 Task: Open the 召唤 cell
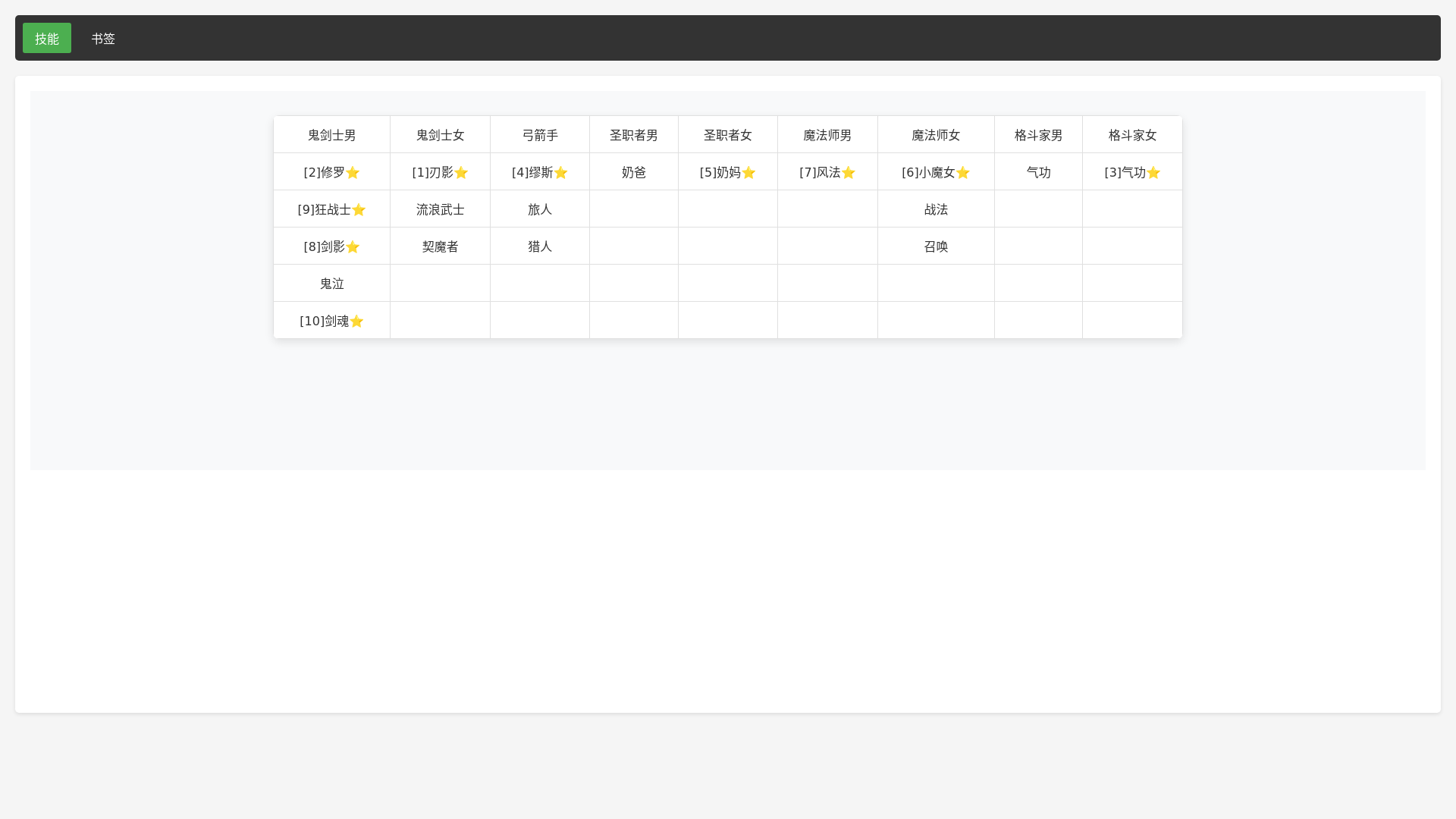click(936, 246)
